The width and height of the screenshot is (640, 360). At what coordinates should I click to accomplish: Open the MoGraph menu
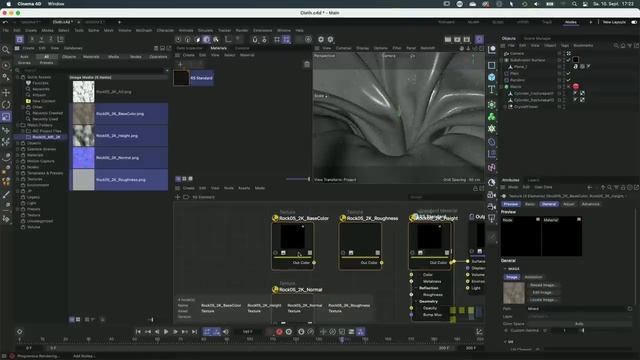[144, 30]
